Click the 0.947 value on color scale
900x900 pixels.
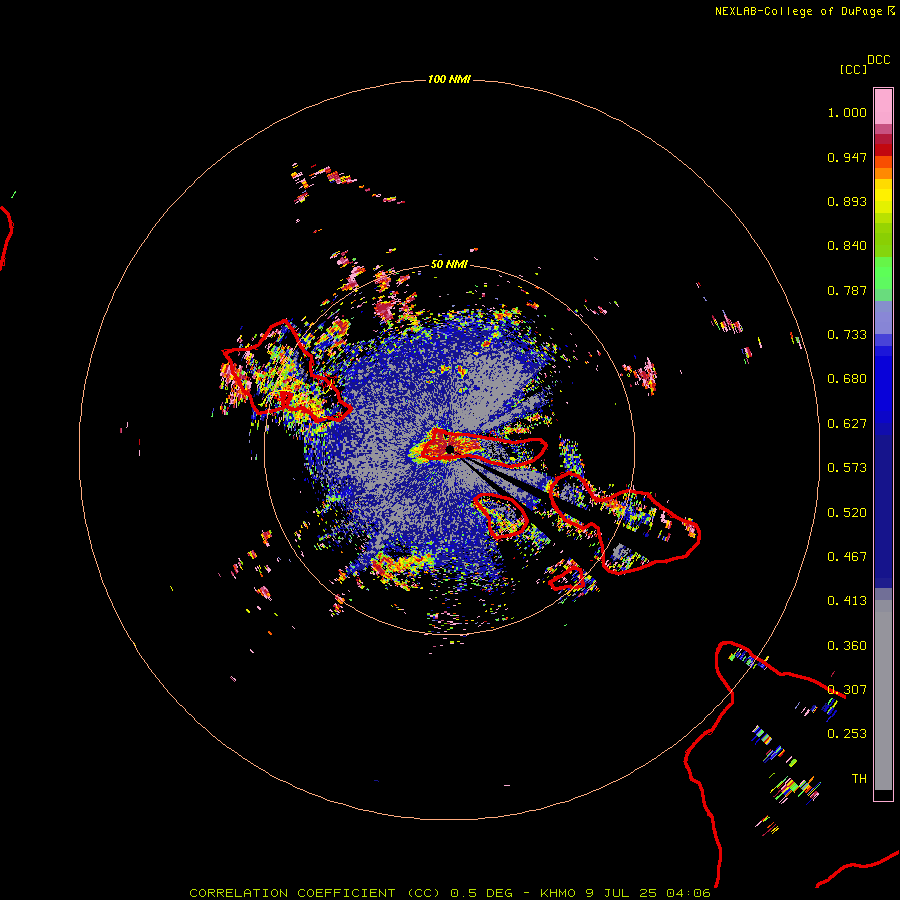(847, 157)
